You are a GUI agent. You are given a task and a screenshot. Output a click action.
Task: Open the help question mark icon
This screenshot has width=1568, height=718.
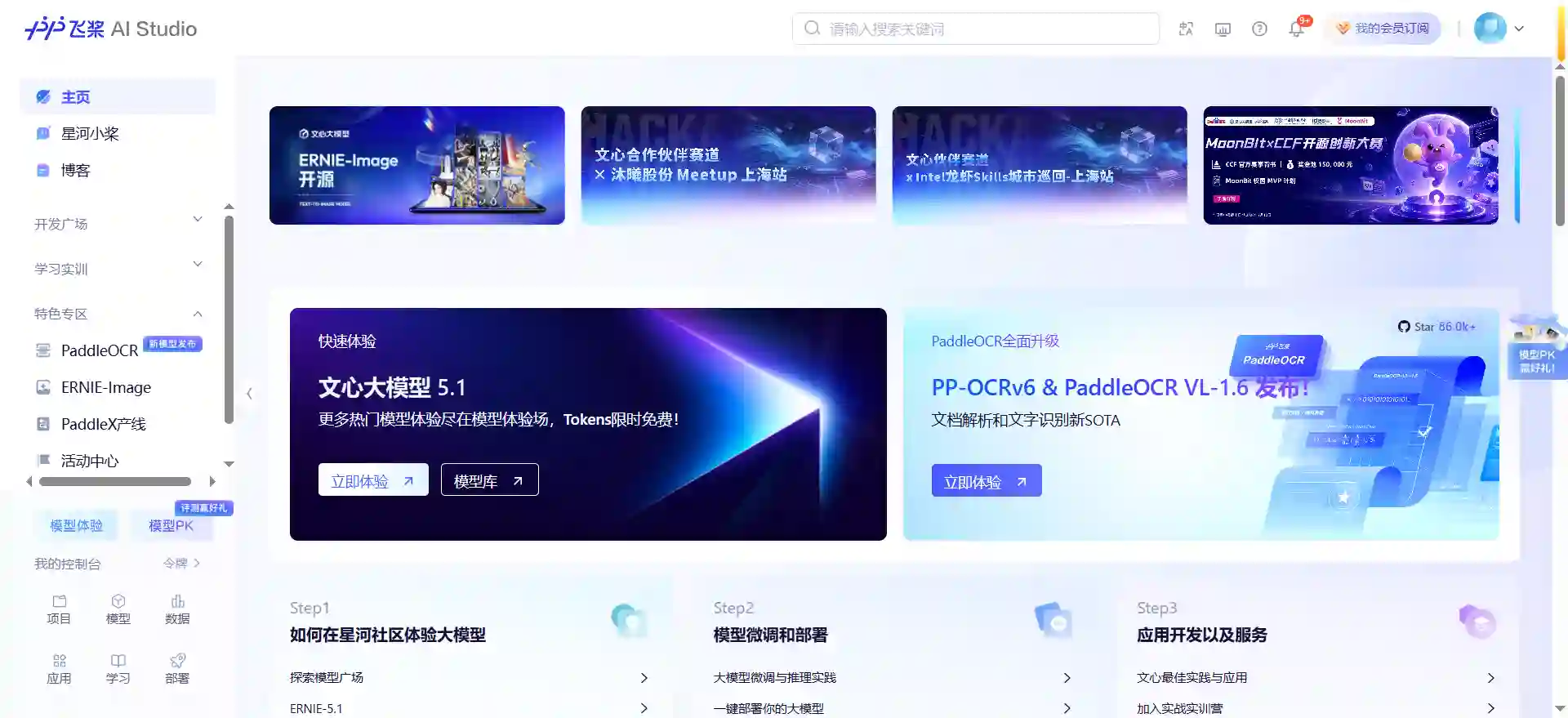pyautogui.click(x=1259, y=29)
